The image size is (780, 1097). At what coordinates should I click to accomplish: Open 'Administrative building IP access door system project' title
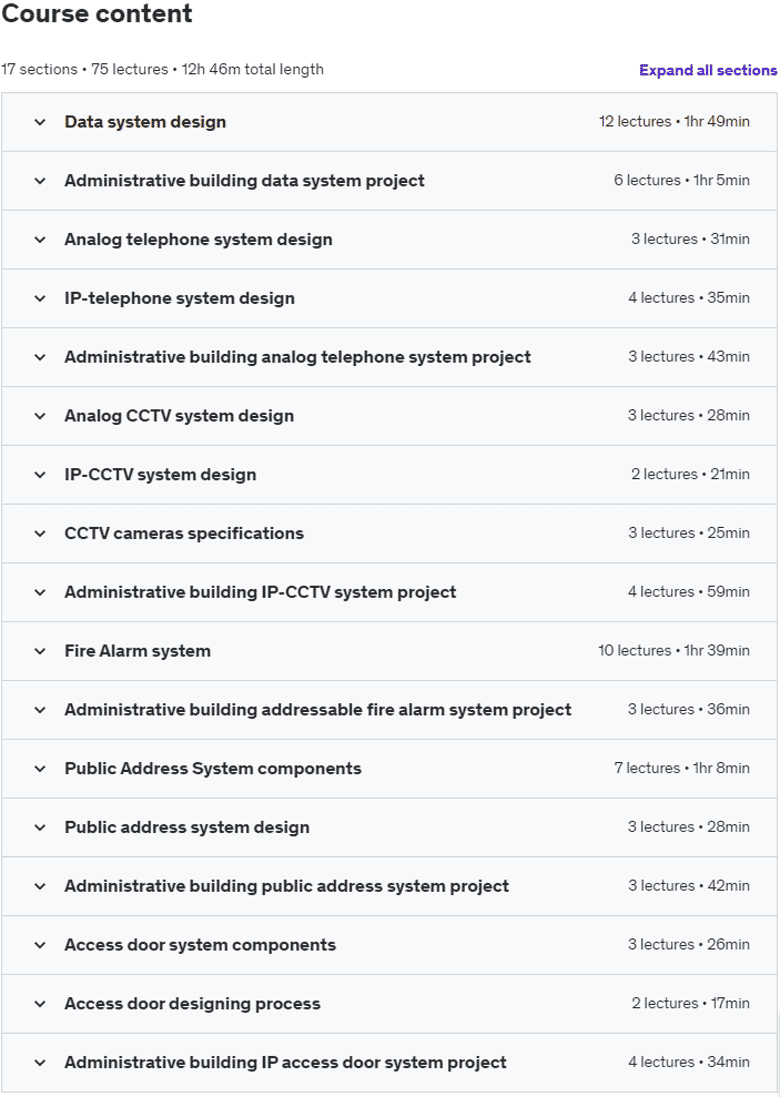(x=285, y=1062)
